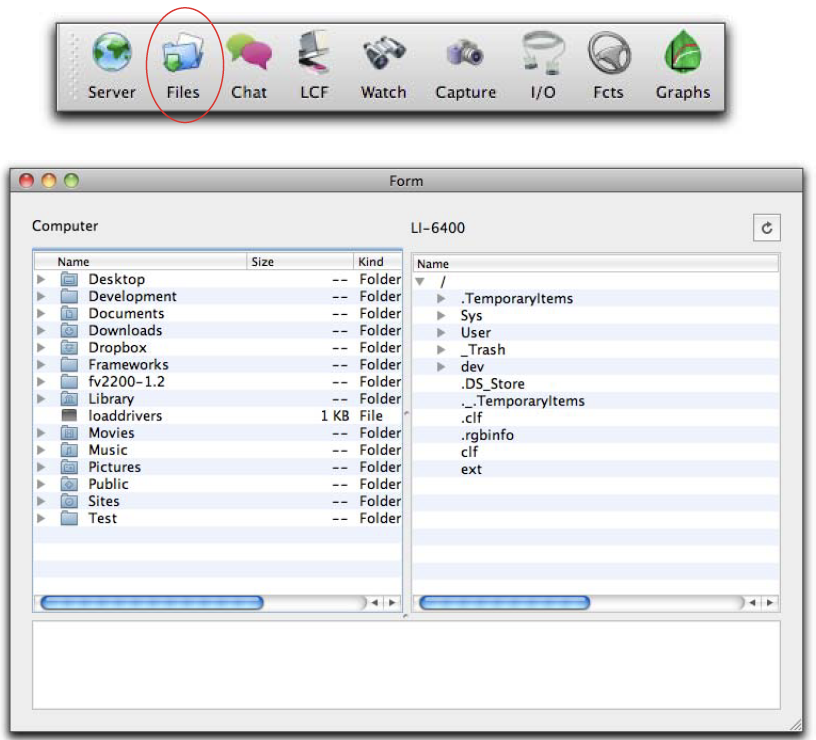Click the loaddrivers file icon
The width and height of the screenshot is (816, 740).
coord(69,416)
